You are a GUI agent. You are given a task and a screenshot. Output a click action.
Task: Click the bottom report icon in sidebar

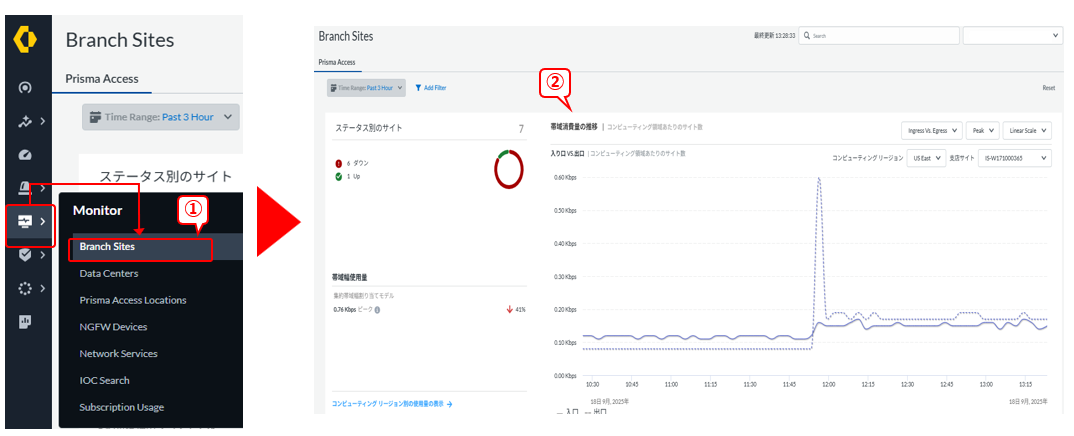(26, 322)
